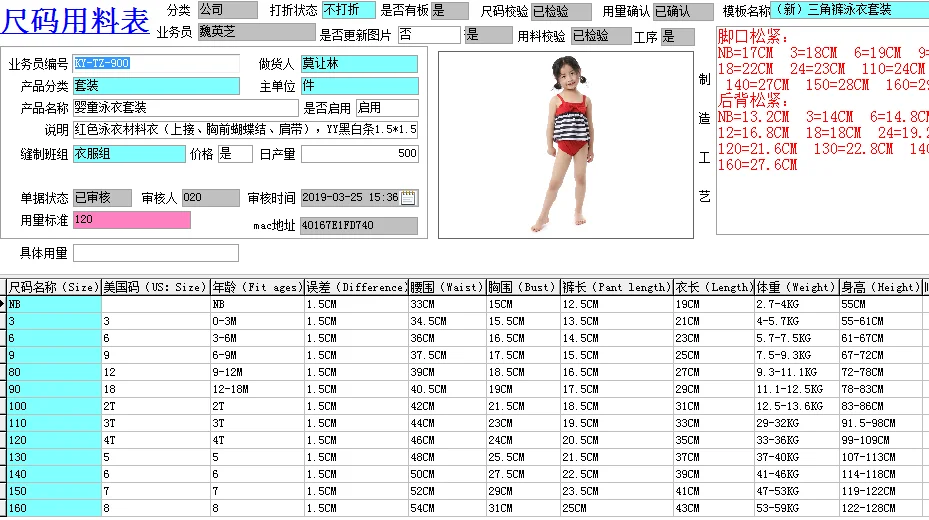This screenshot has height=520, width=929.
Task: Click the height cell 91.5-98CM
Action: click(x=881, y=423)
